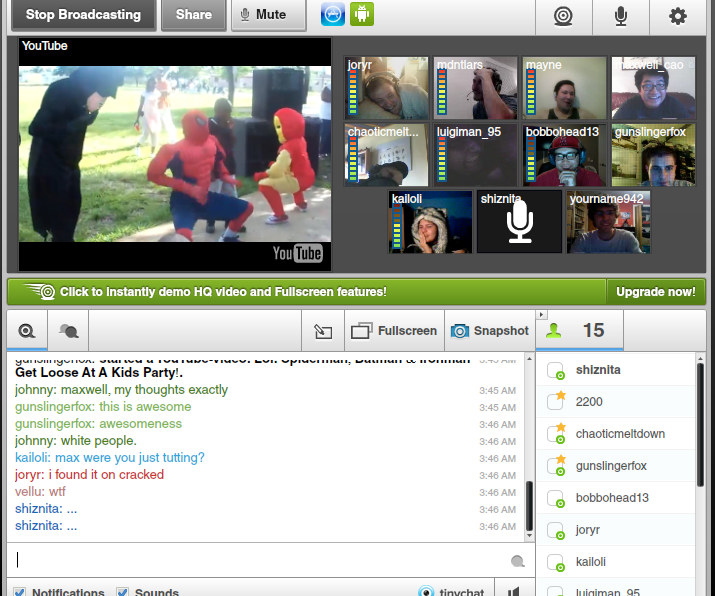Image resolution: width=715 pixels, height=596 pixels.
Task: Click joryr's user status icon
Action: pyautogui.click(x=556, y=530)
